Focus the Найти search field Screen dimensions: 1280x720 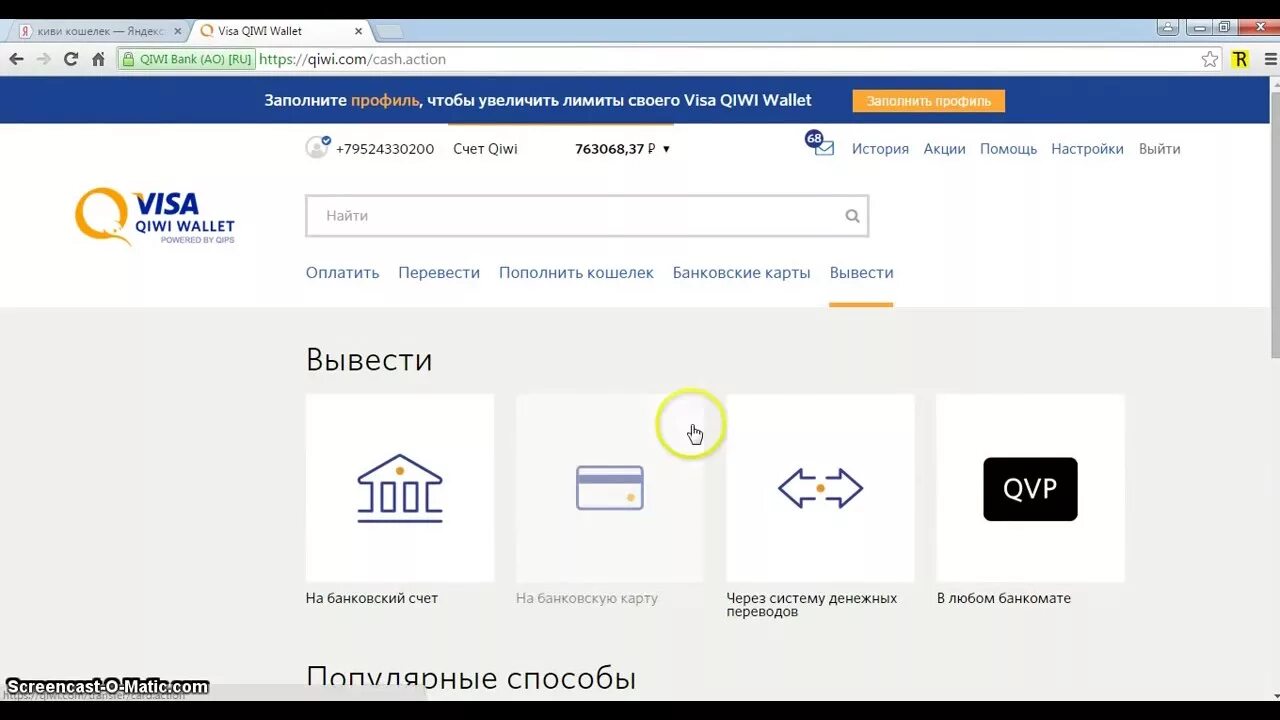[587, 216]
